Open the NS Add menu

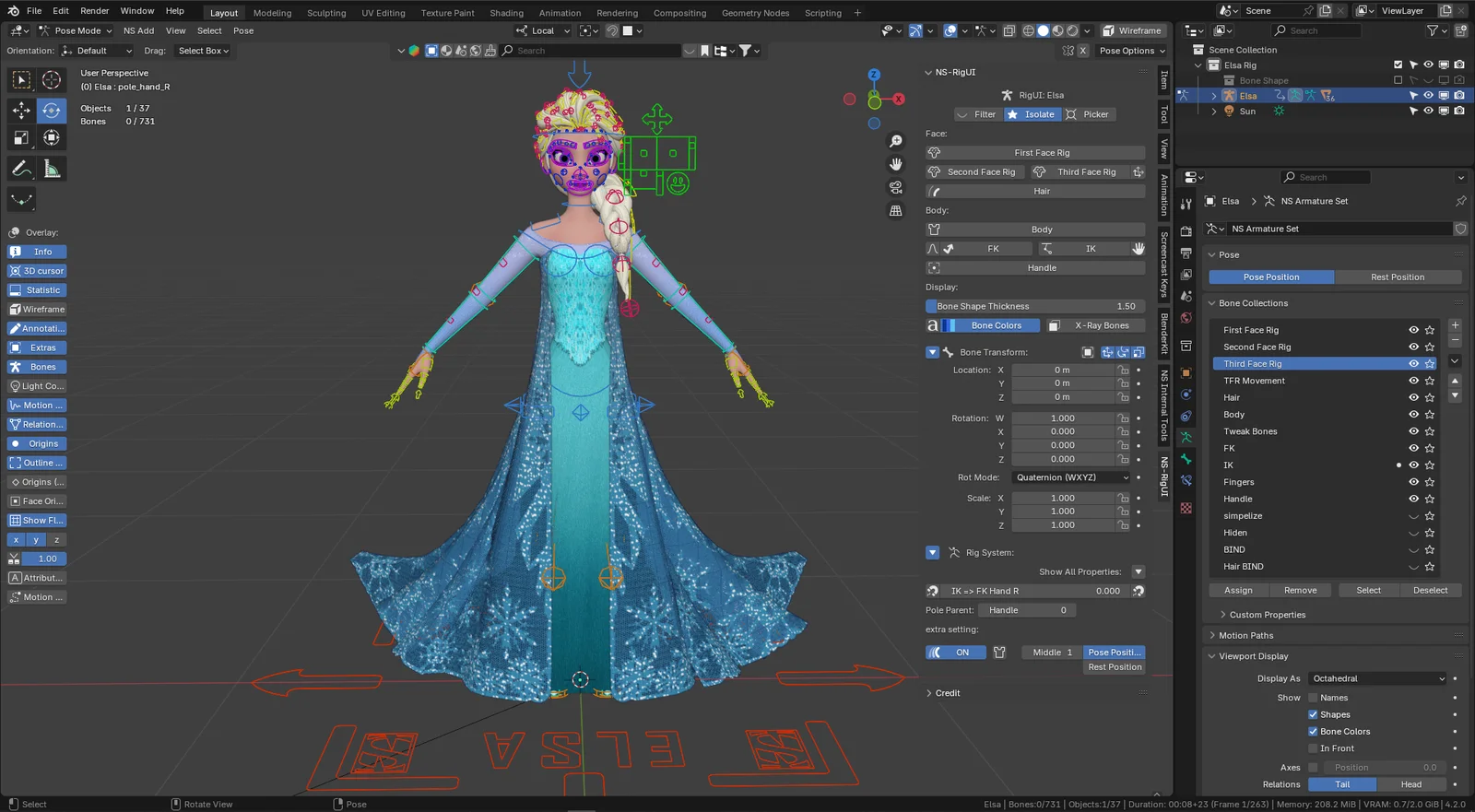point(139,30)
